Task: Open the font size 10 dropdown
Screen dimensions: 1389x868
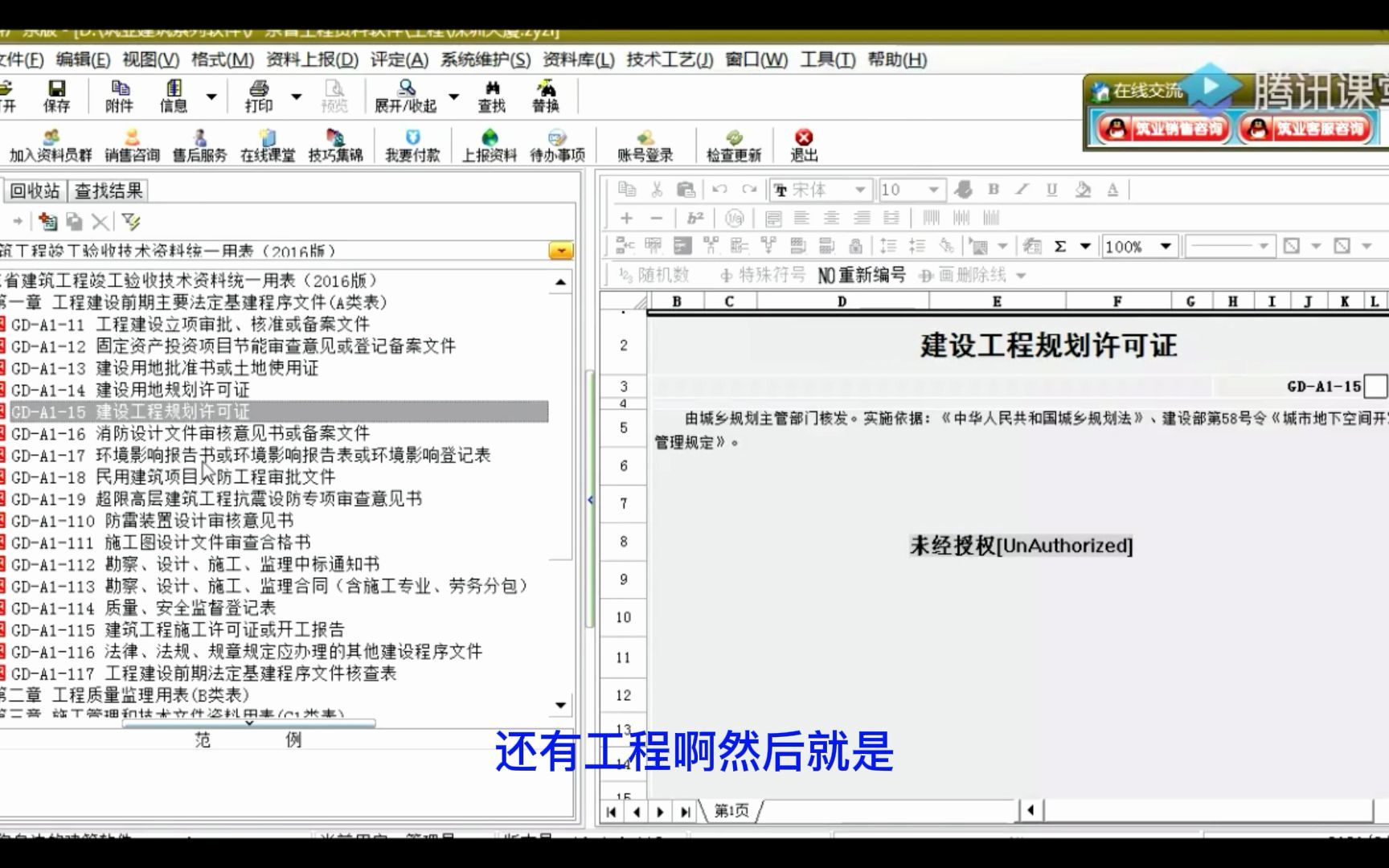Action: [934, 190]
